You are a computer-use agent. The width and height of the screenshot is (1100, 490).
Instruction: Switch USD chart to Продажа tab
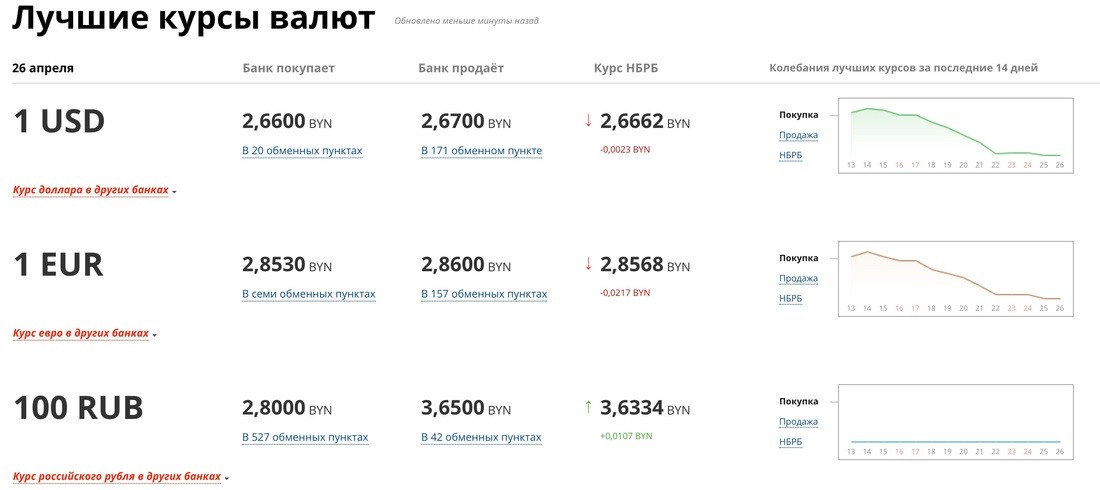798,135
